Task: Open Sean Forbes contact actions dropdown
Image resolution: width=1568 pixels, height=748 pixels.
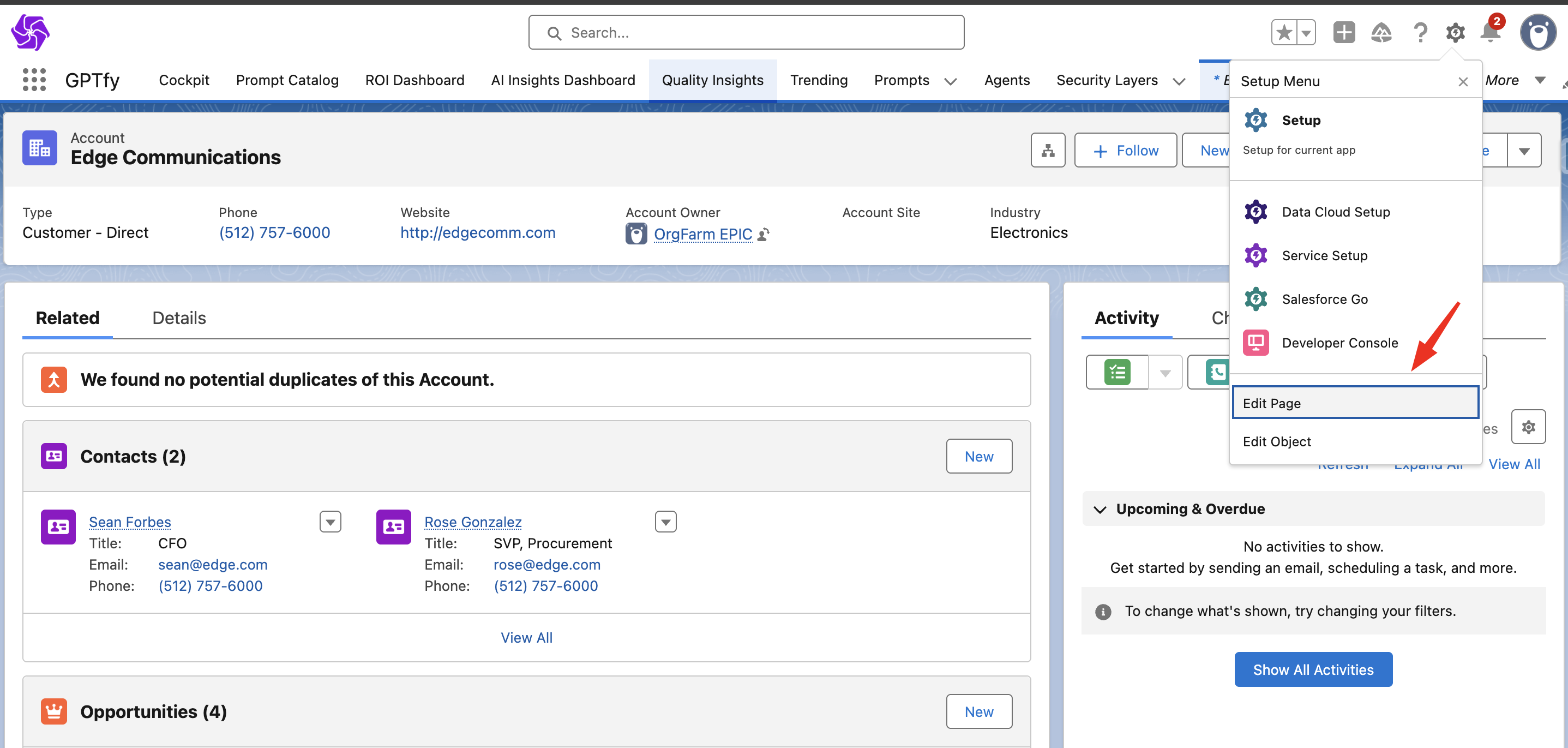Action: (330, 522)
